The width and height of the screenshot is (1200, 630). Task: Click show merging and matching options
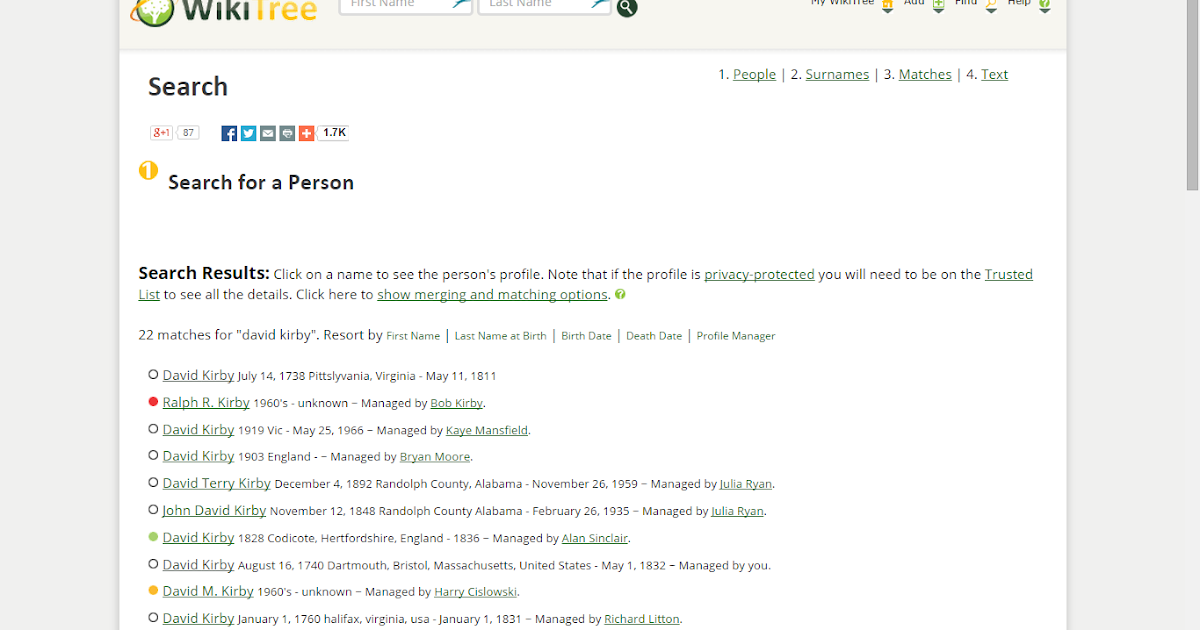click(x=492, y=294)
